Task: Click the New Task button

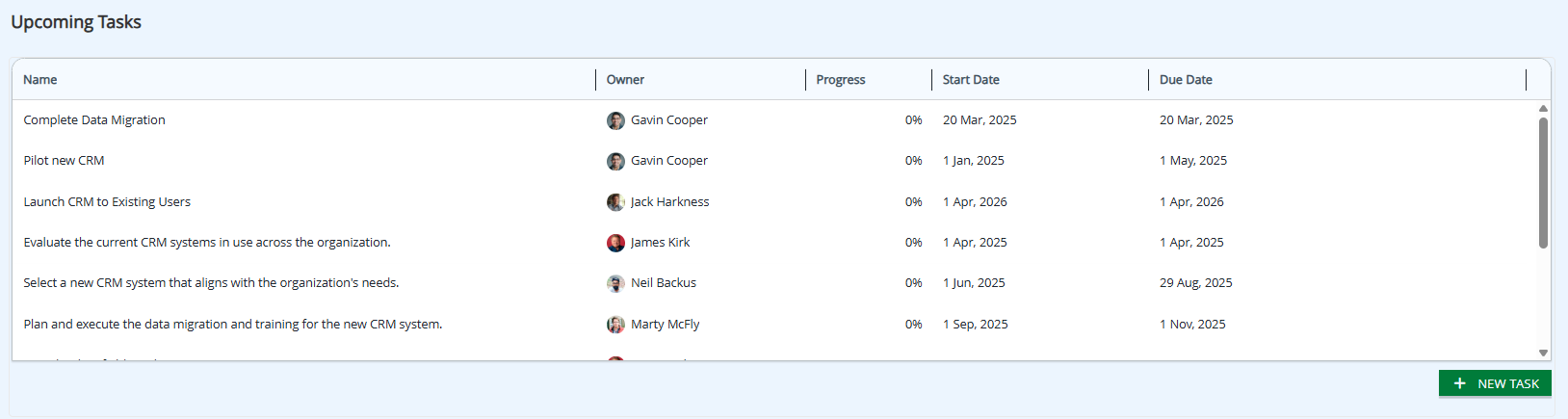Action: (x=1495, y=383)
